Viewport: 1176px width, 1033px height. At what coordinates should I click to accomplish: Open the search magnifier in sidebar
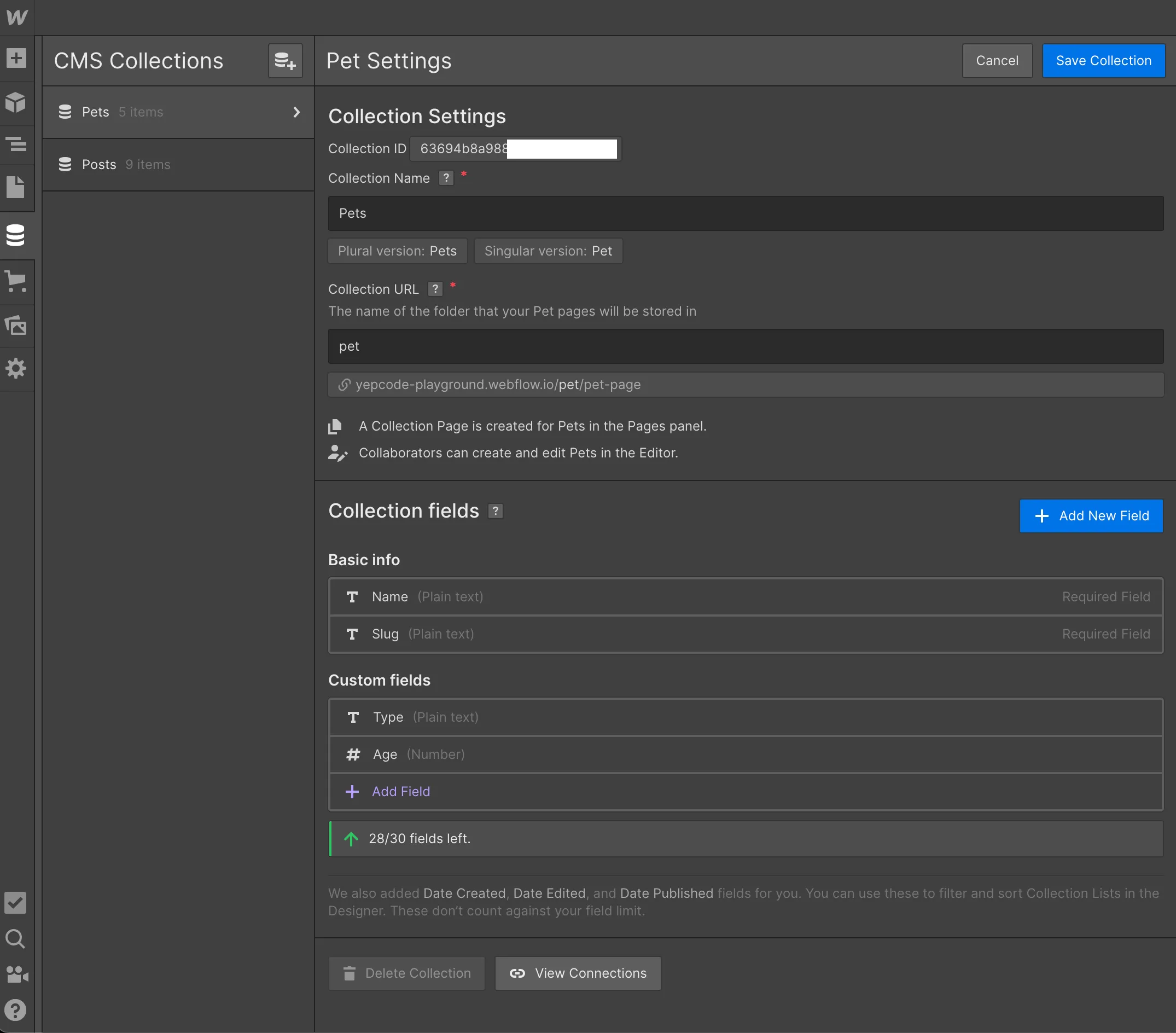pyautogui.click(x=15, y=939)
